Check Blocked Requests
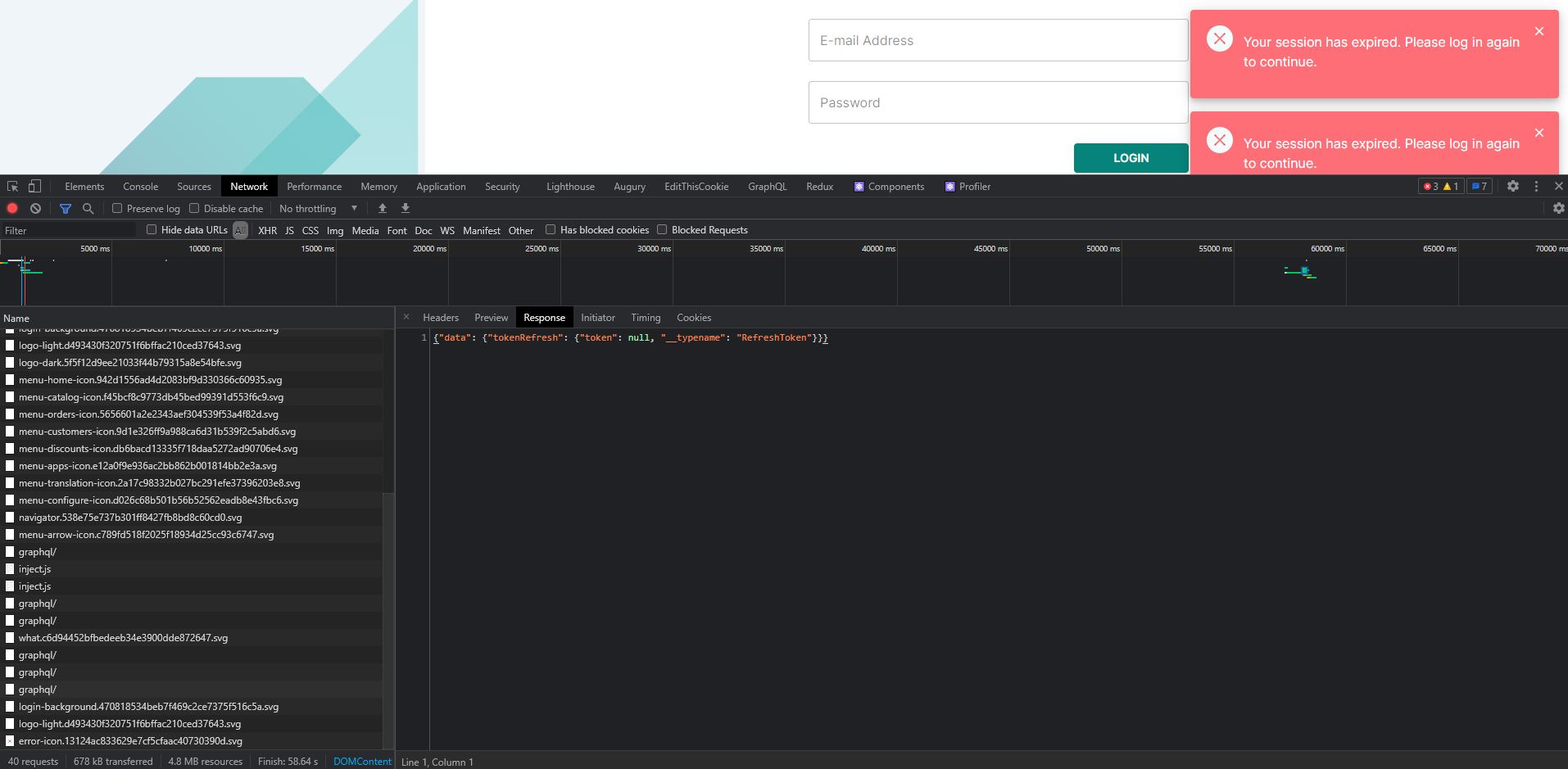The width and height of the screenshot is (1568, 769). click(x=662, y=229)
